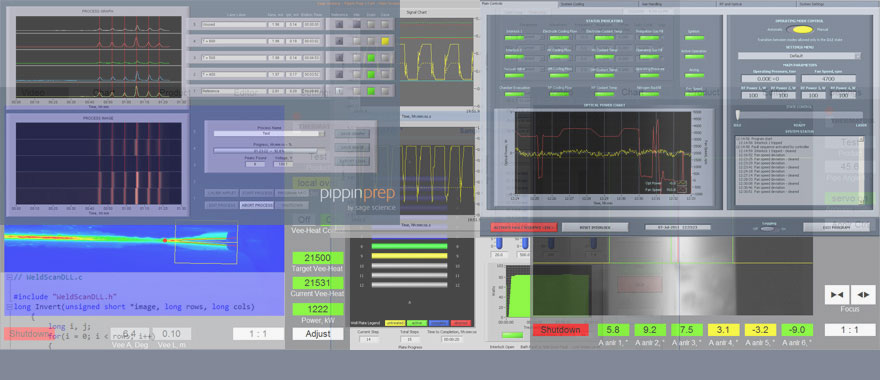The height and width of the screenshot is (380, 880).
Task: Collapse the 'long Invert' function fold marker
Action: click(x=10, y=307)
